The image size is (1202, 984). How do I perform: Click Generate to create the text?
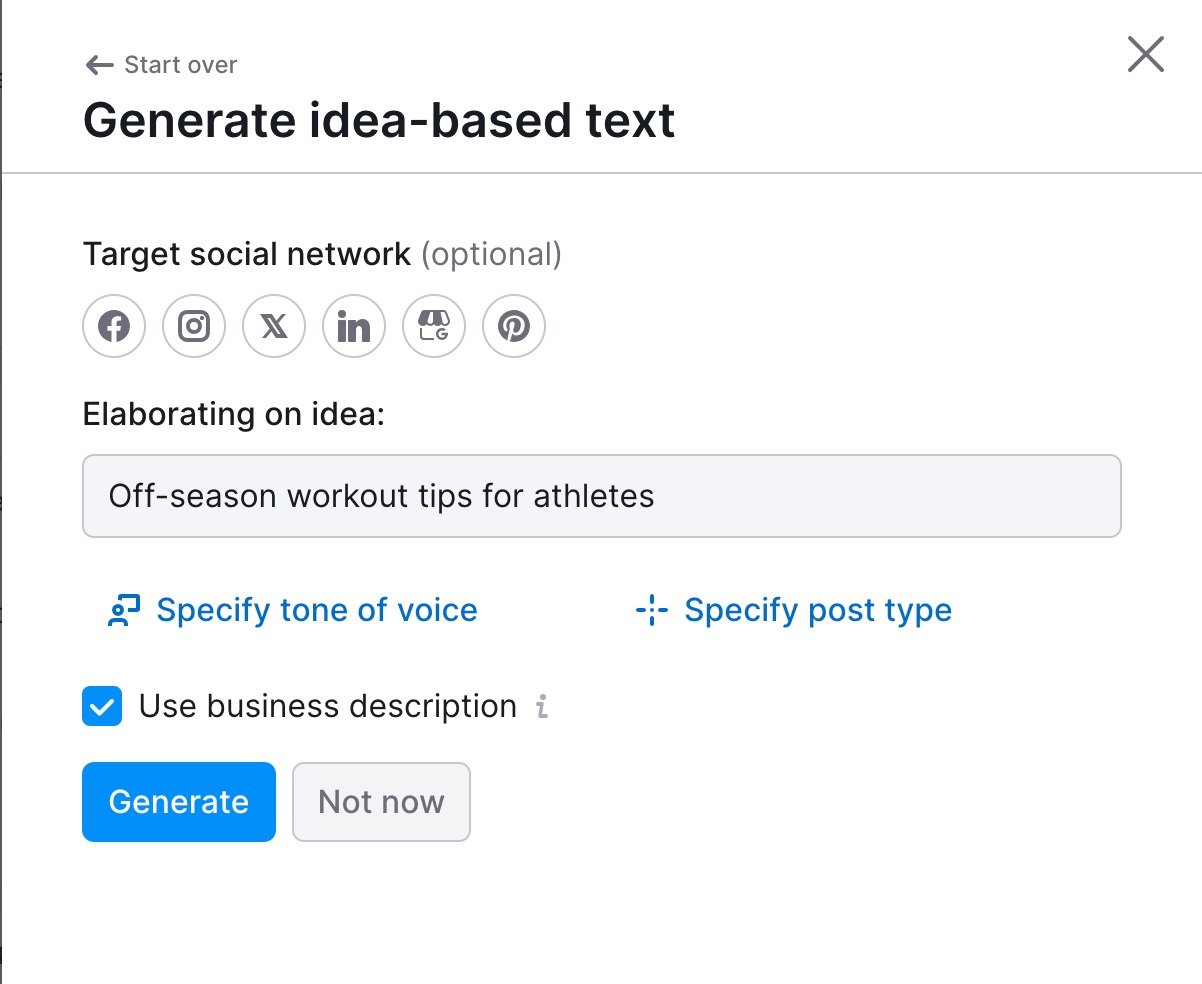pos(178,801)
